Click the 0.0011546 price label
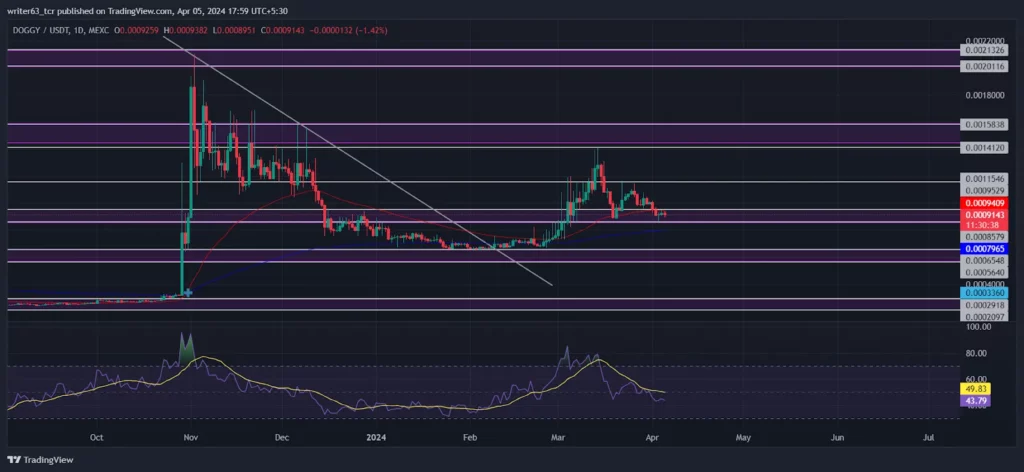Screen dimensions: 1024x472 (x=982, y=178)
